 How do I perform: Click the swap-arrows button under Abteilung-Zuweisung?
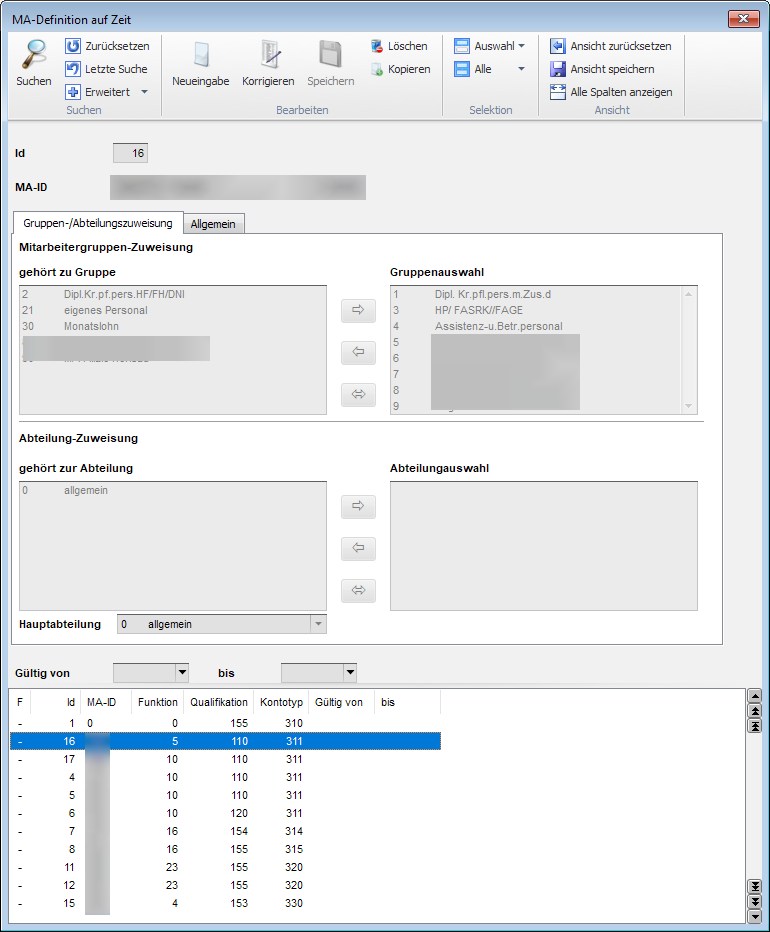click(x=358, y=590)
